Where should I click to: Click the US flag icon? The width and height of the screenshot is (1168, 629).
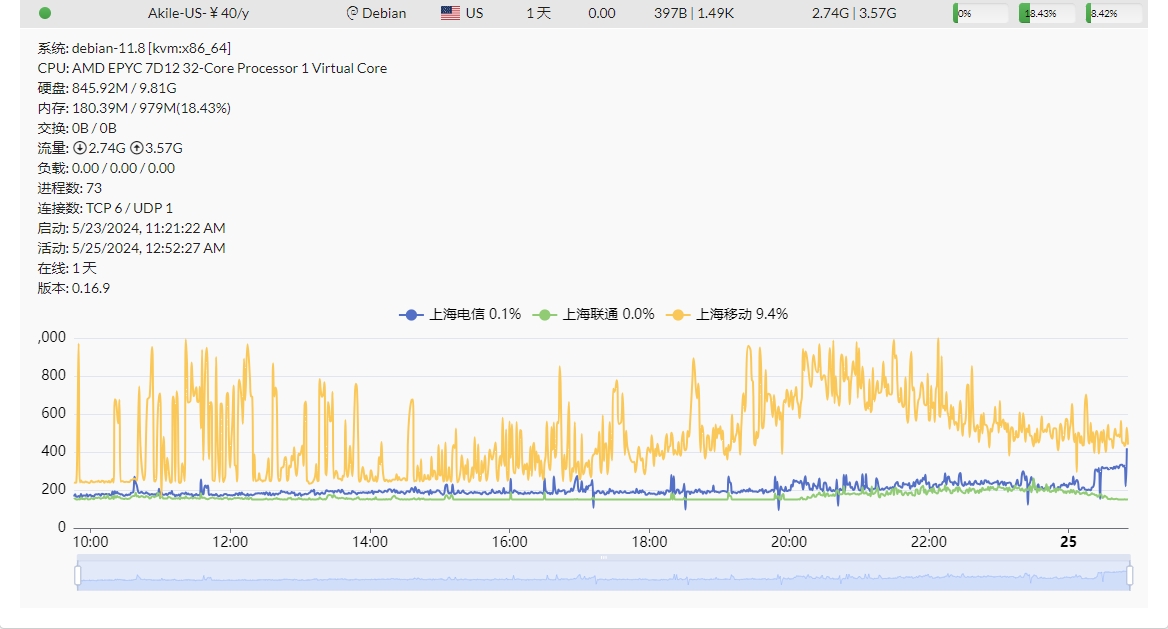click(x=450, y=13)
